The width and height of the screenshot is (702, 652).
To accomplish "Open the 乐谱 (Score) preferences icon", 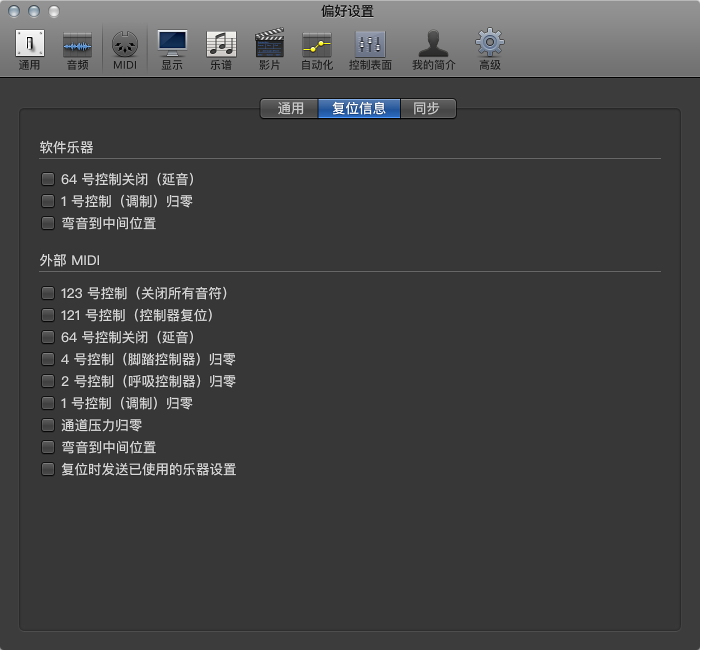I will click(221, 50).
